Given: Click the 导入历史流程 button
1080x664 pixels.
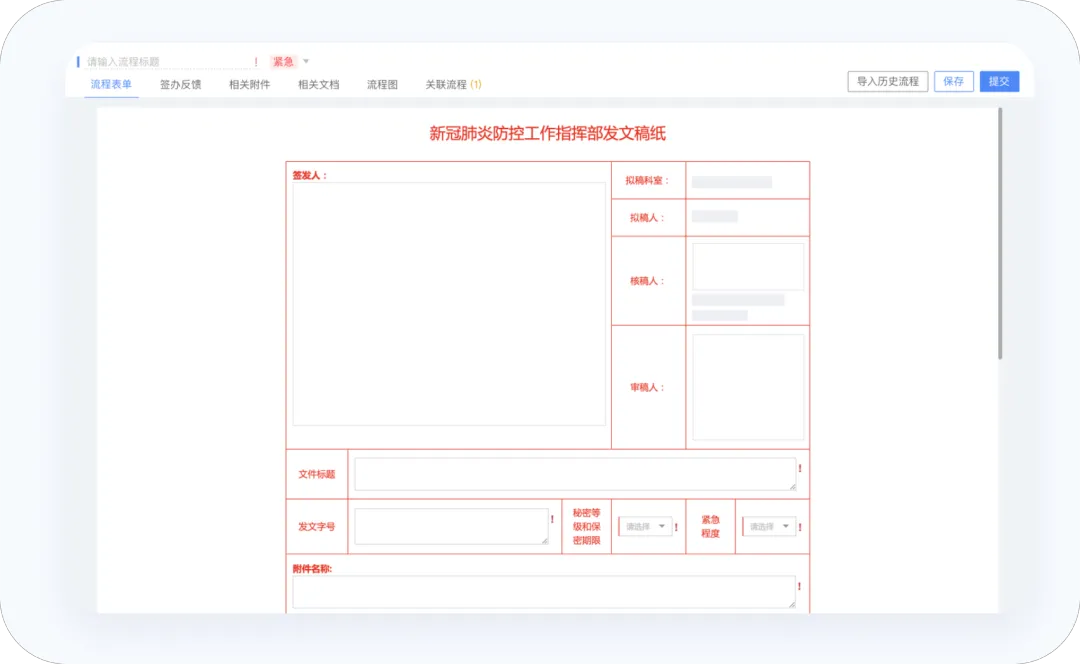Looking at the screenshot, I should pyautogui.click(x=887, y=82).
